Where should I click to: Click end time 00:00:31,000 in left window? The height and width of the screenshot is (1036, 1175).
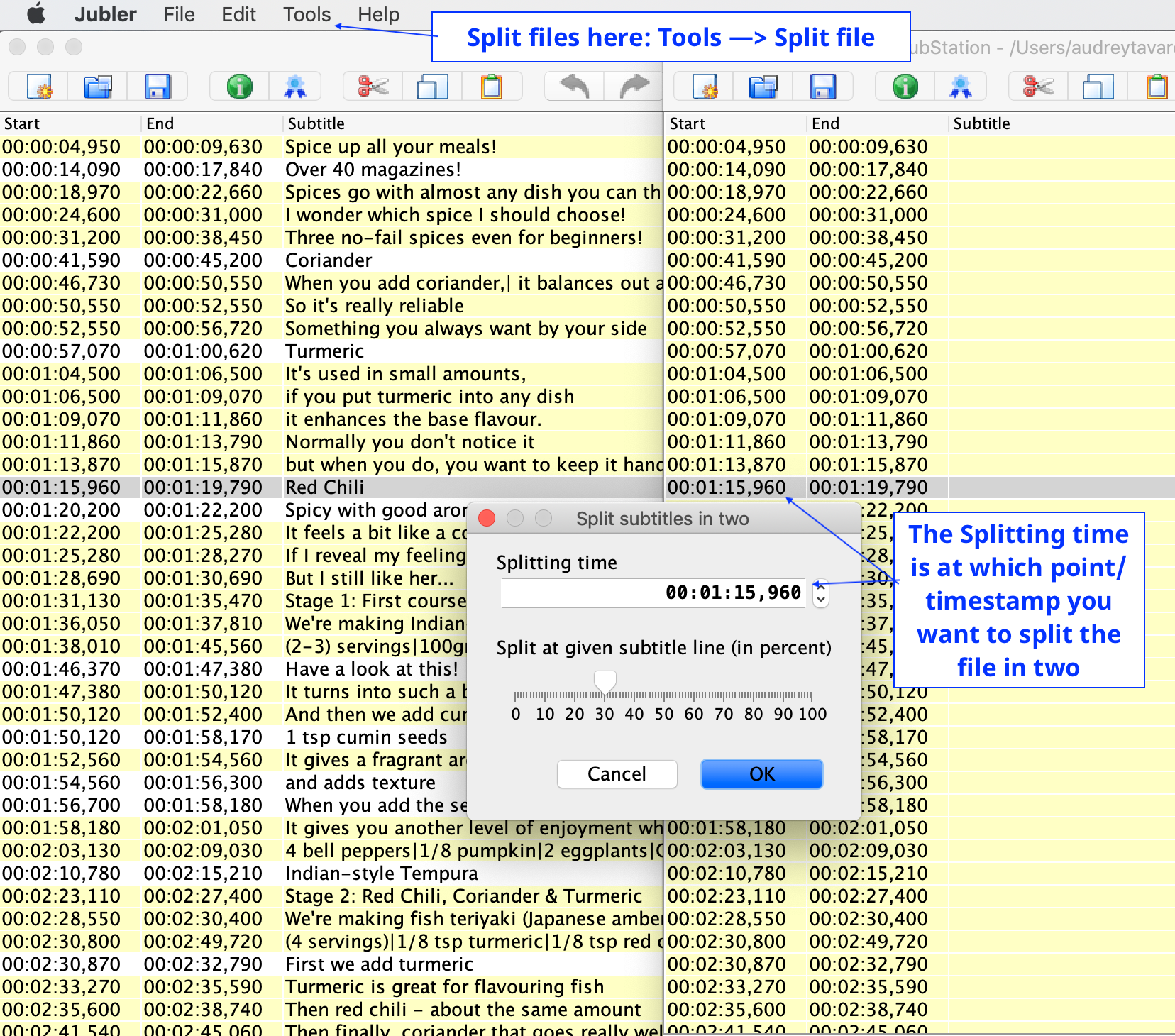203,215
